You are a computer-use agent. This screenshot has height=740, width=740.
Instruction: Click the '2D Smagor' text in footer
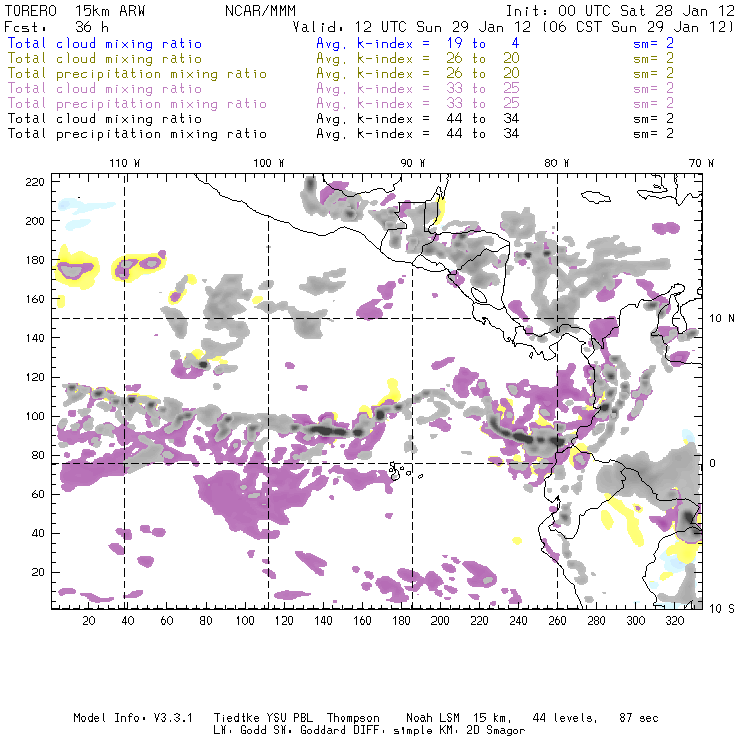tap(496, 730)
